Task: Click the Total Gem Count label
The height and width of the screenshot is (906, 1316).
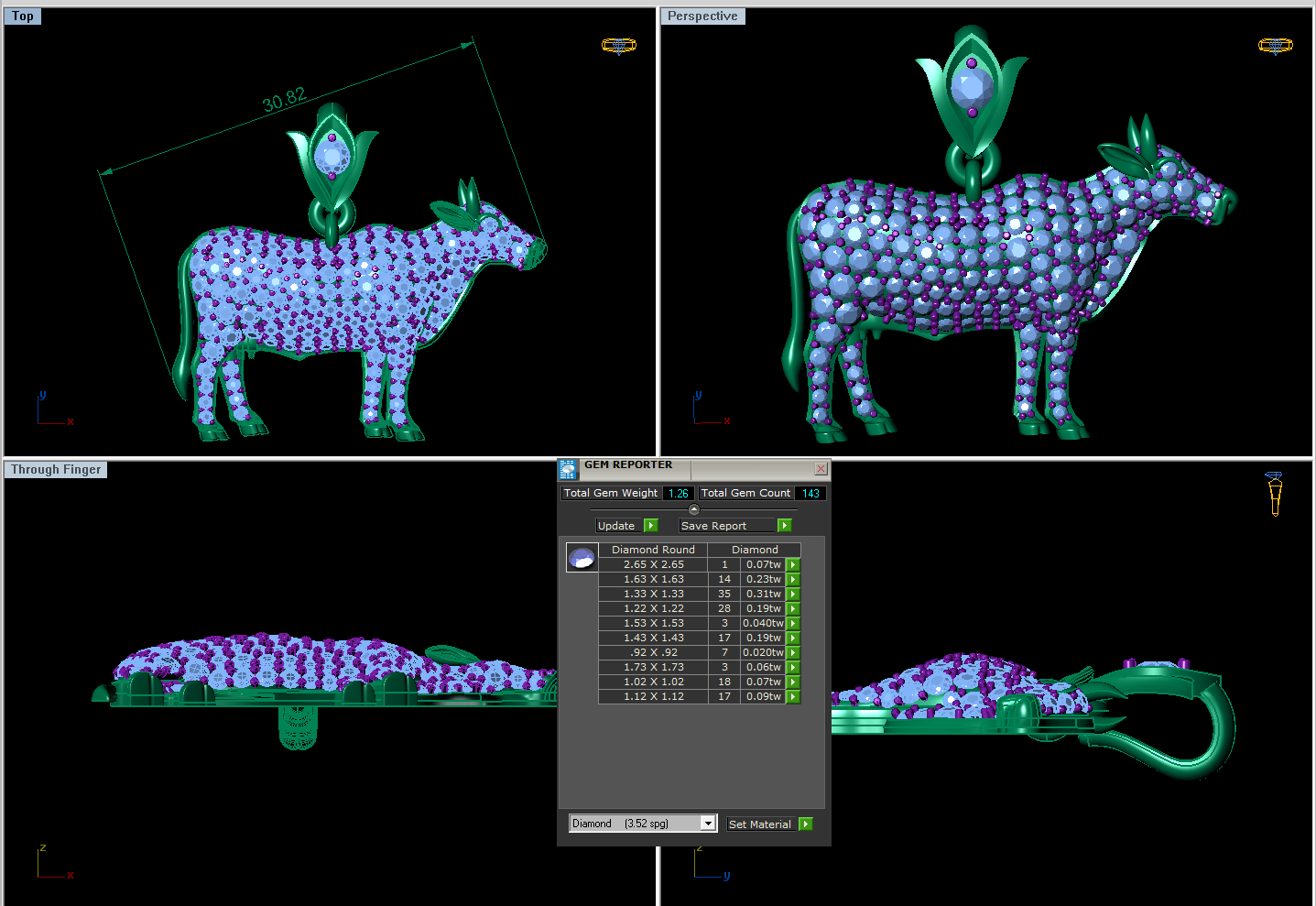Action: 745,494
